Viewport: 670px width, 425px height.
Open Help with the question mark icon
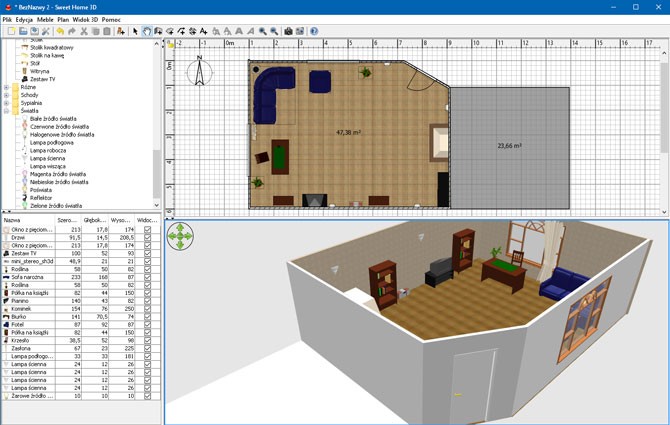pyautogui.click(x=314, y=31)
